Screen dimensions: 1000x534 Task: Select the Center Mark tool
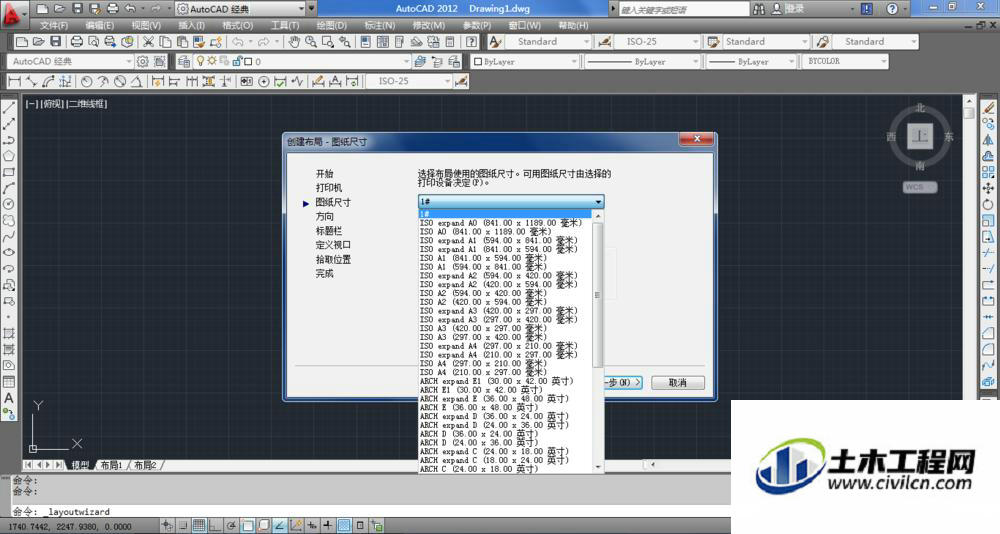point(263,81)
